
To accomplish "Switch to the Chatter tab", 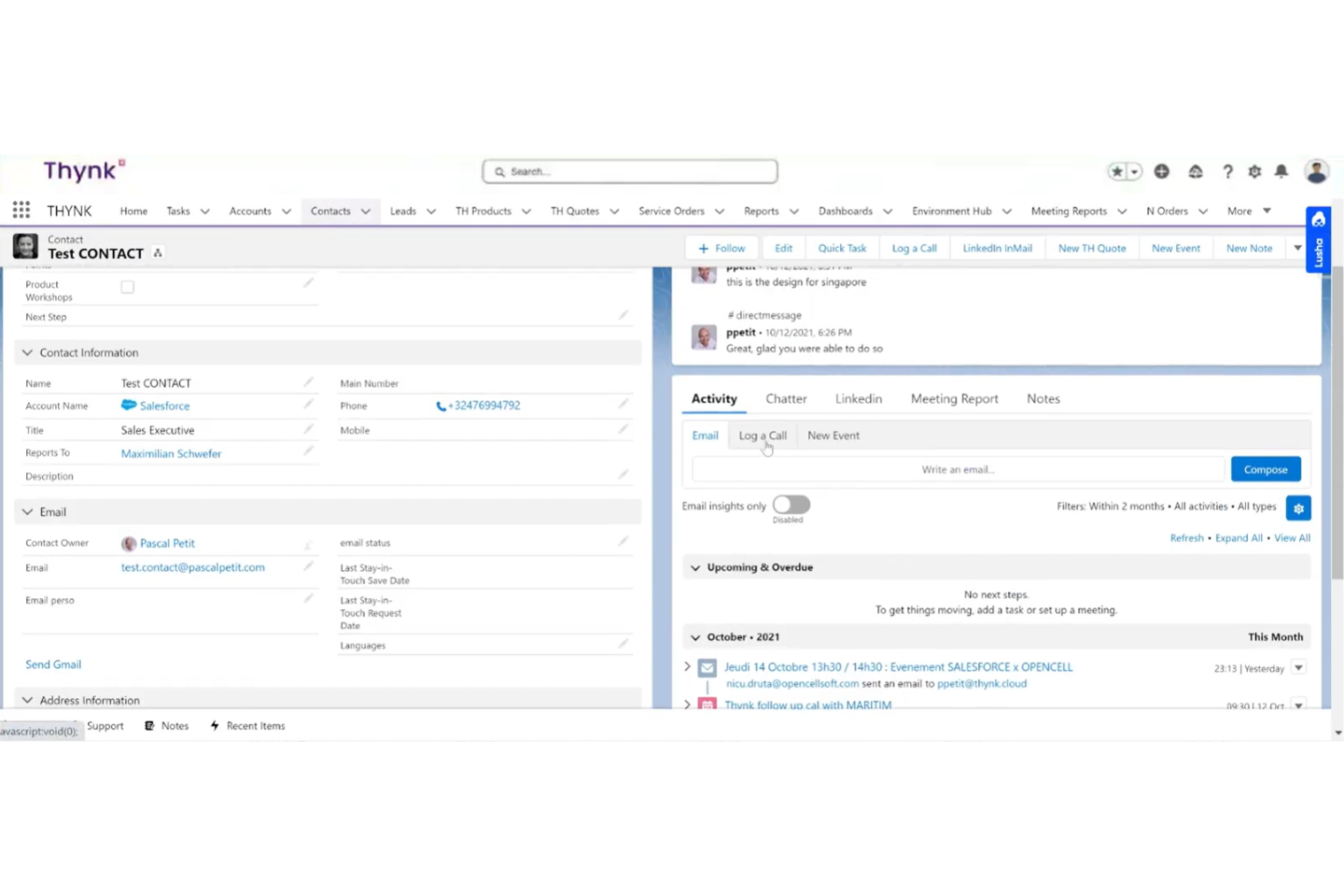I will 786,399.
